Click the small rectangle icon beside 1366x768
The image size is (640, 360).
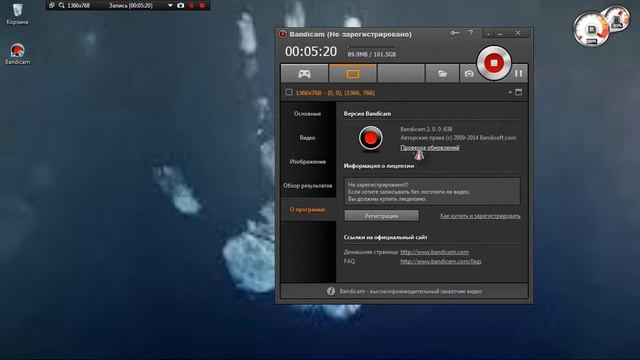289,92
